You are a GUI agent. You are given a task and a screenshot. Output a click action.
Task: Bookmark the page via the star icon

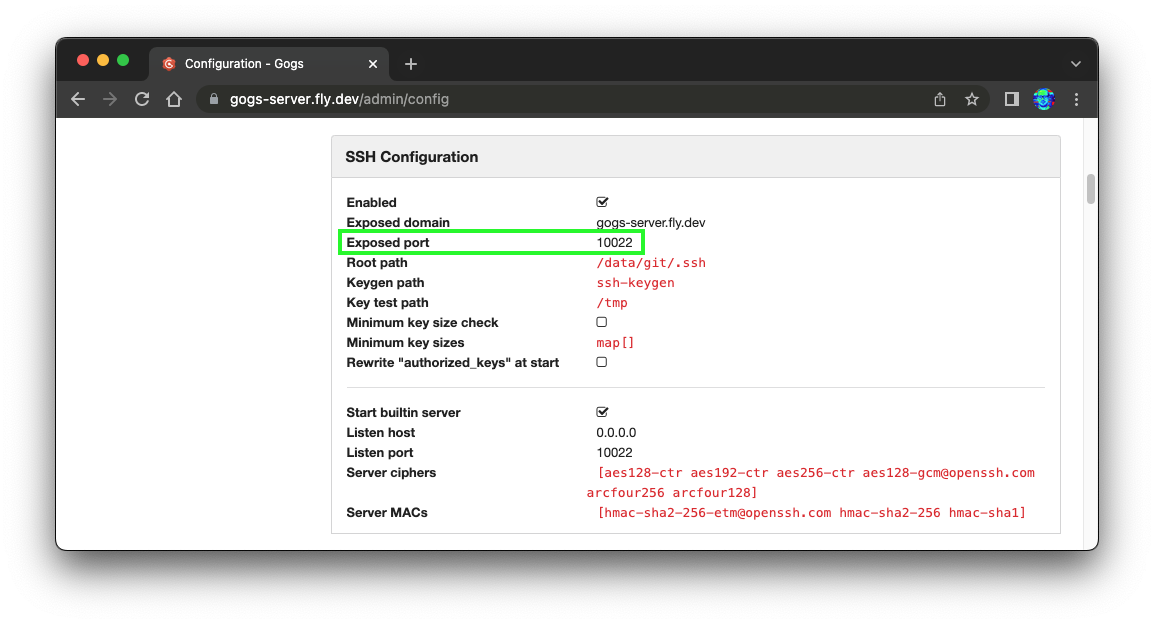point(972,99)
